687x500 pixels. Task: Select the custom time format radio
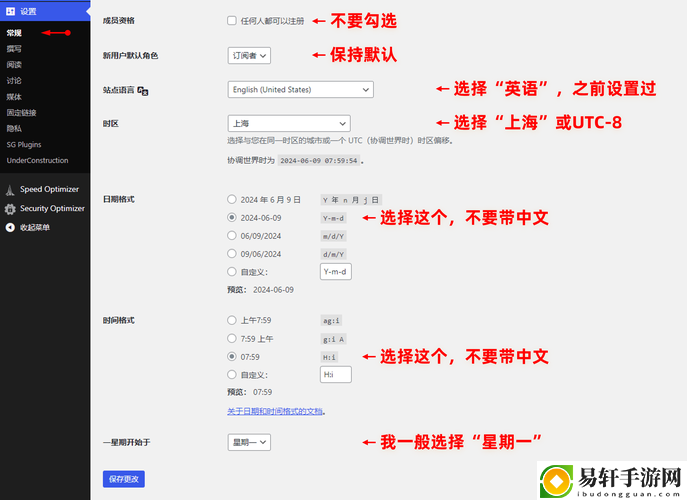coord(232,375)
